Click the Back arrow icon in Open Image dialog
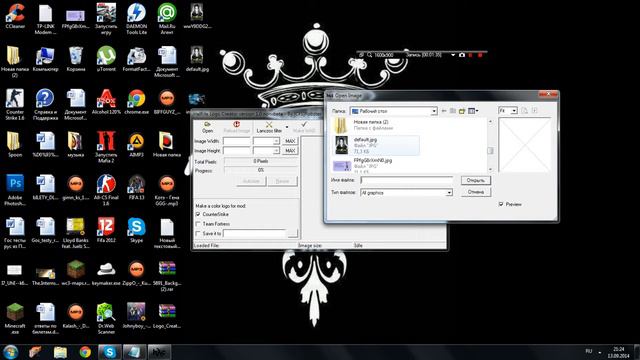 coord(444,111)
